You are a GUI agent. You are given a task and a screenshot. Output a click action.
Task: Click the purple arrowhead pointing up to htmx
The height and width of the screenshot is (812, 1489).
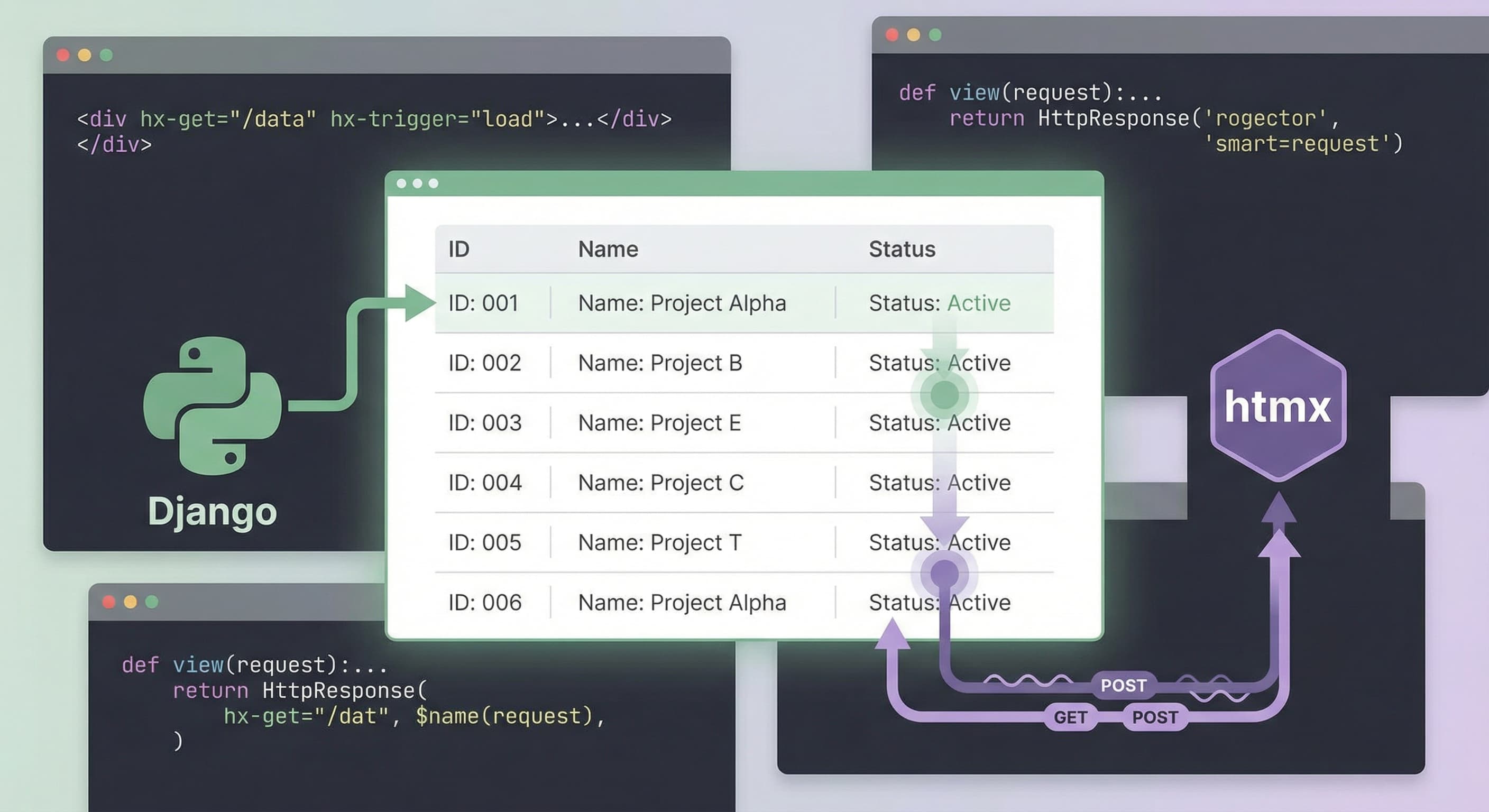[x=1279, y=509]
